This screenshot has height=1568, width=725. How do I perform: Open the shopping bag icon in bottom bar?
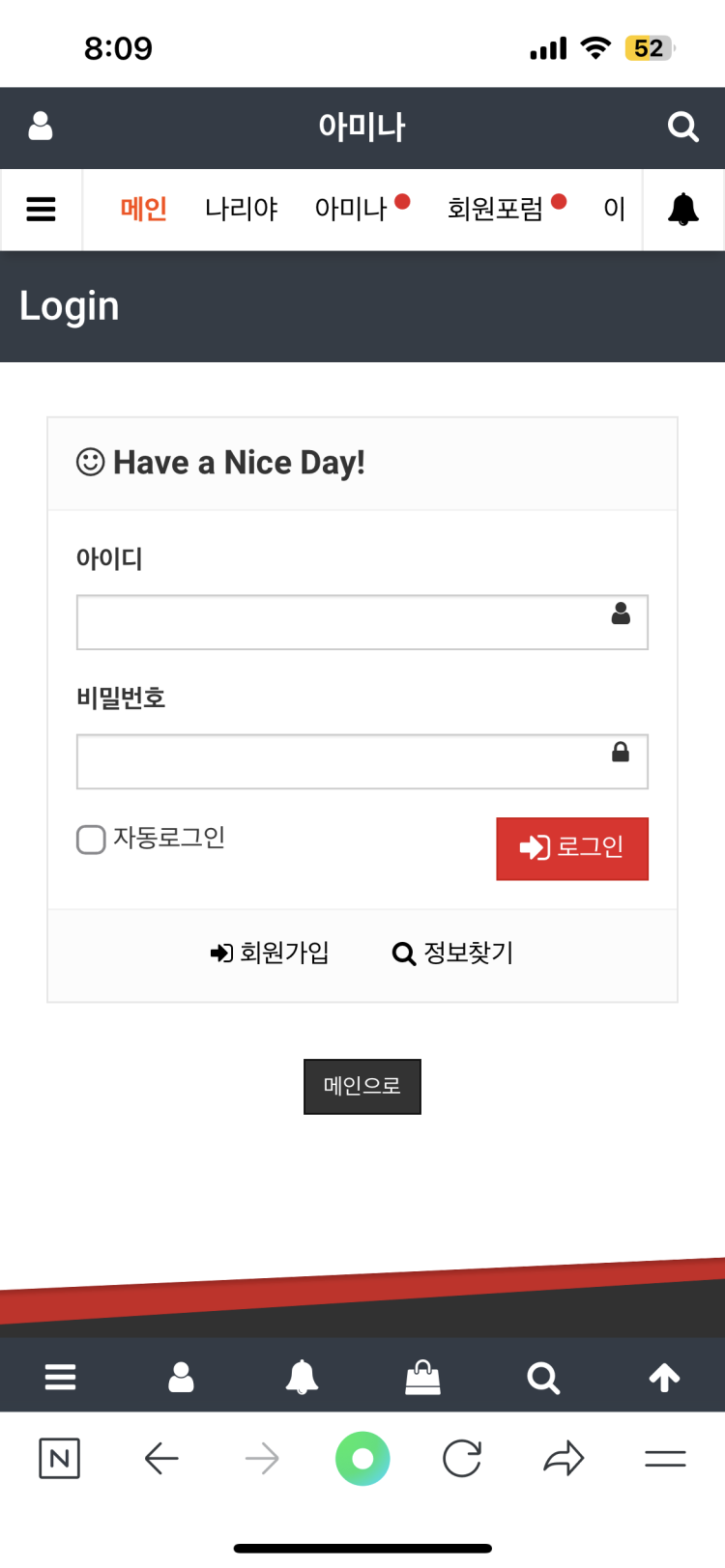422,1377
